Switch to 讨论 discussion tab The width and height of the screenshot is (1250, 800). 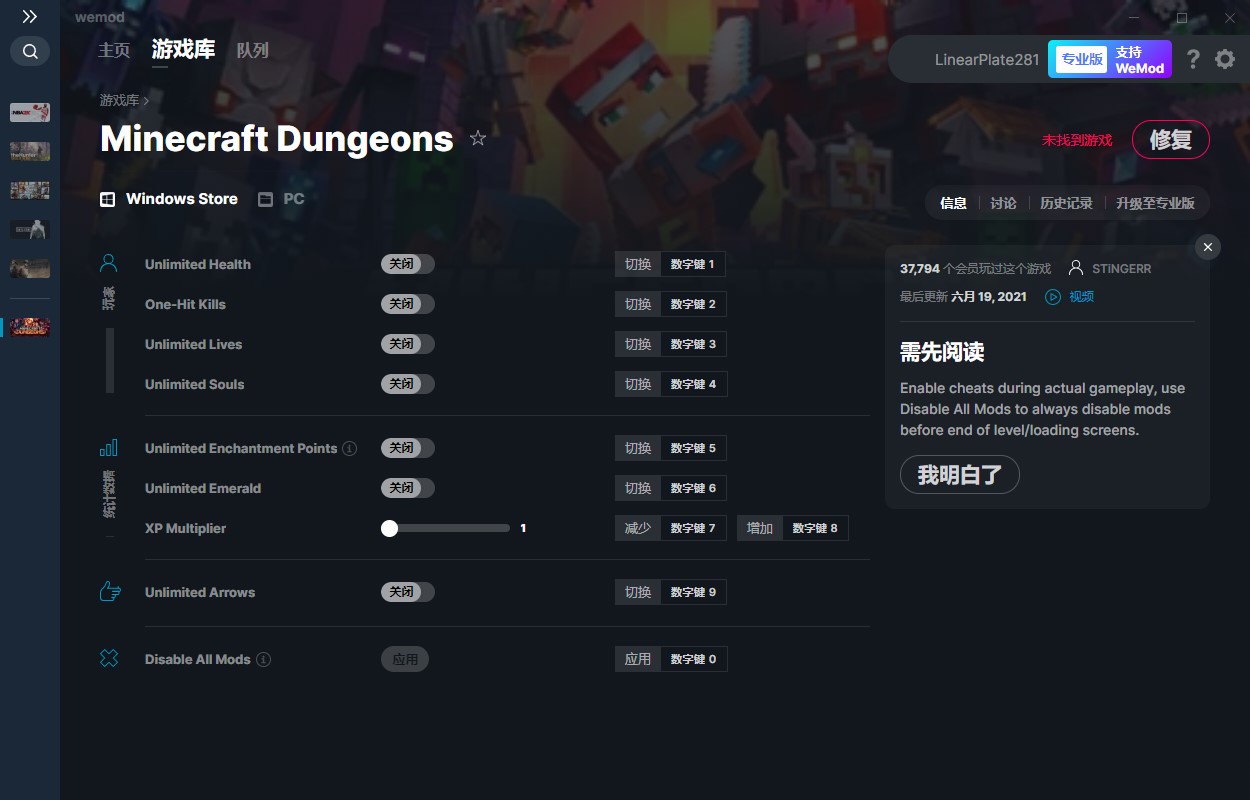[1003, 203]
